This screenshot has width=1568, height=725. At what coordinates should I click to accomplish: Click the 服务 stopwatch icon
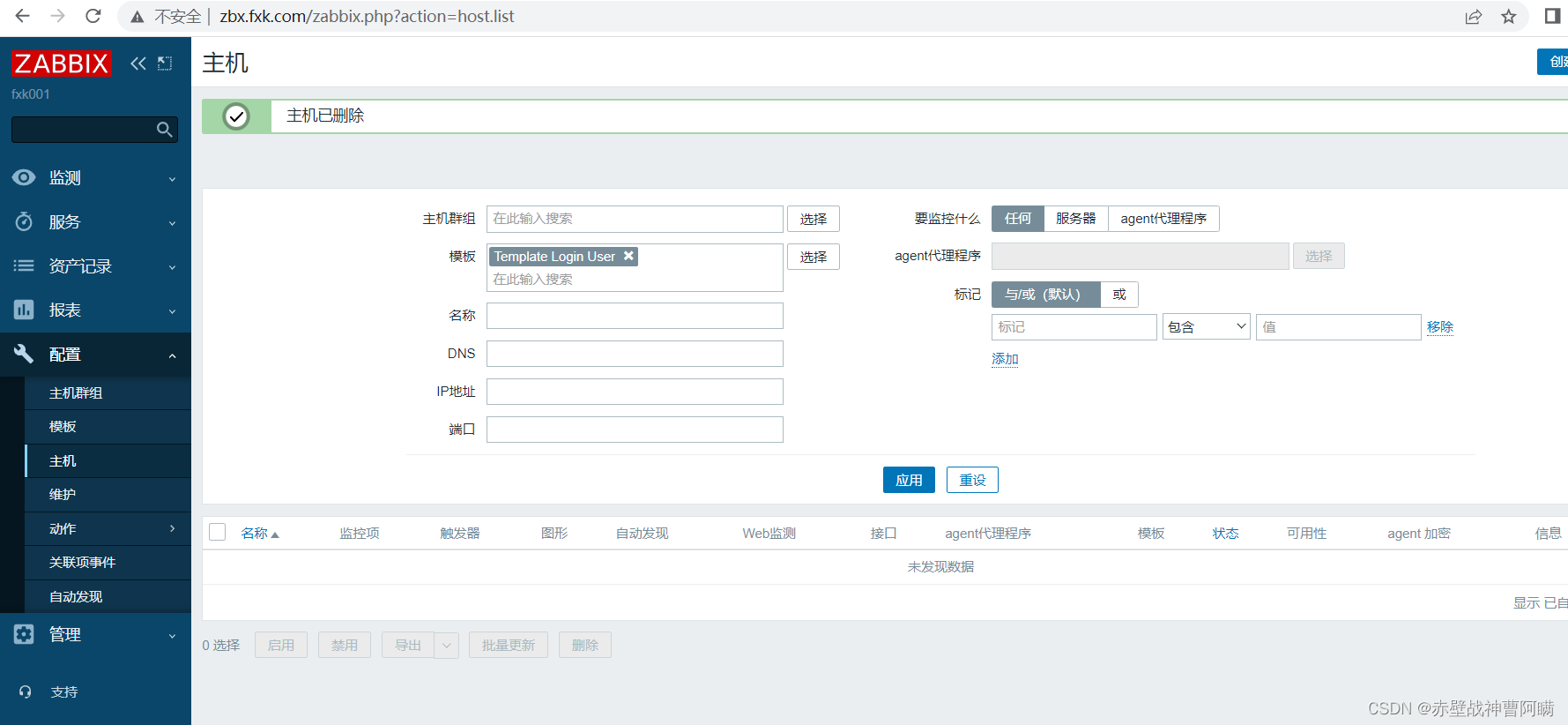click(24, 221)
